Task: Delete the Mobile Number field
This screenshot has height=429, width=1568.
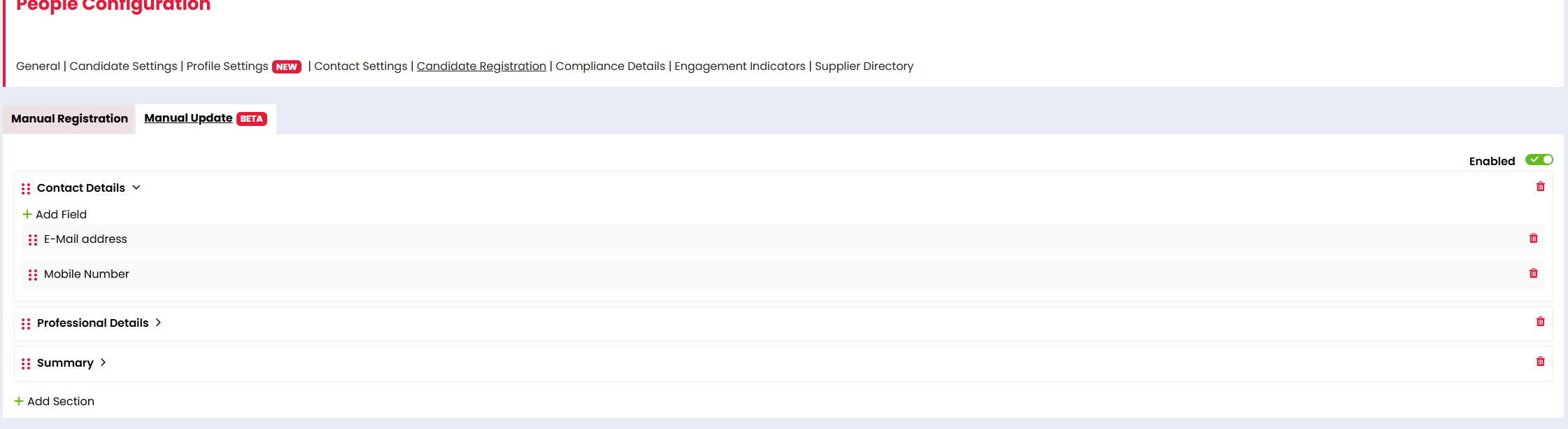Action: click(1533, 274)
